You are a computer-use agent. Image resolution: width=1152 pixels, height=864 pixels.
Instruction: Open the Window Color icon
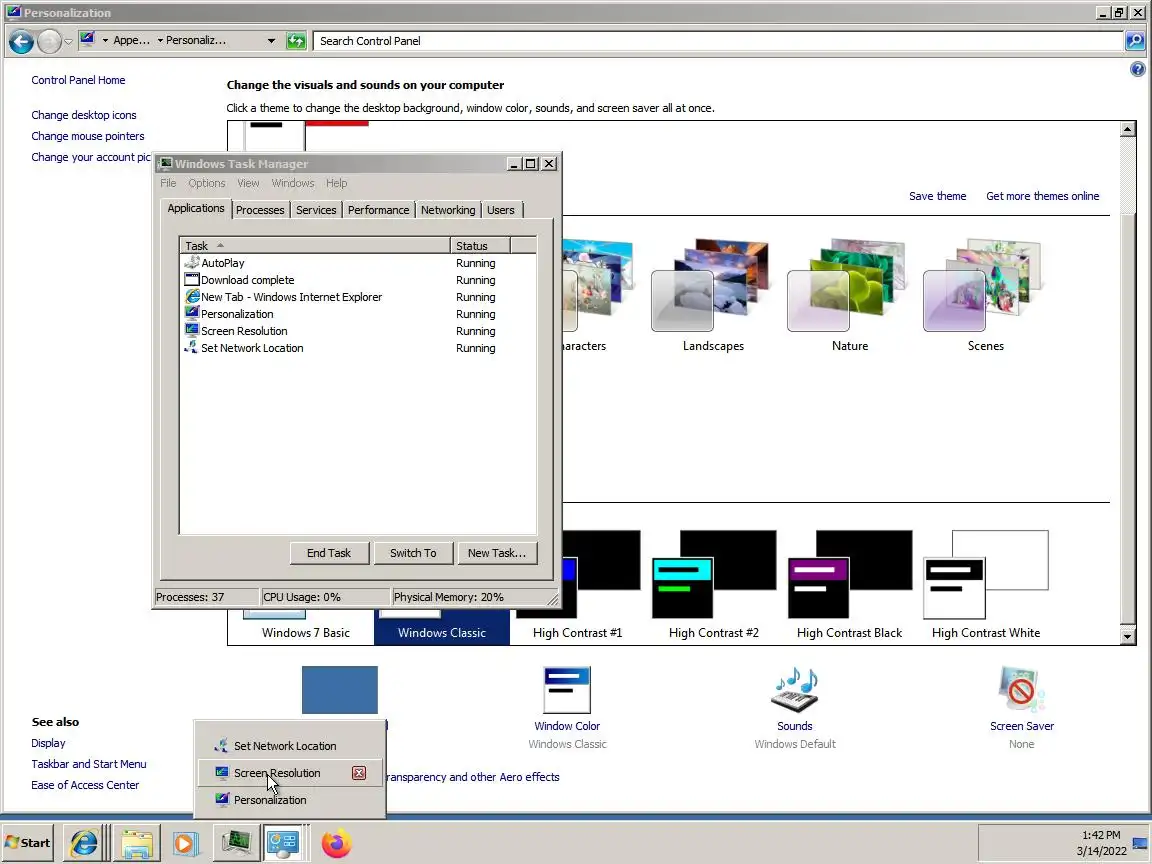coord(566,690)
